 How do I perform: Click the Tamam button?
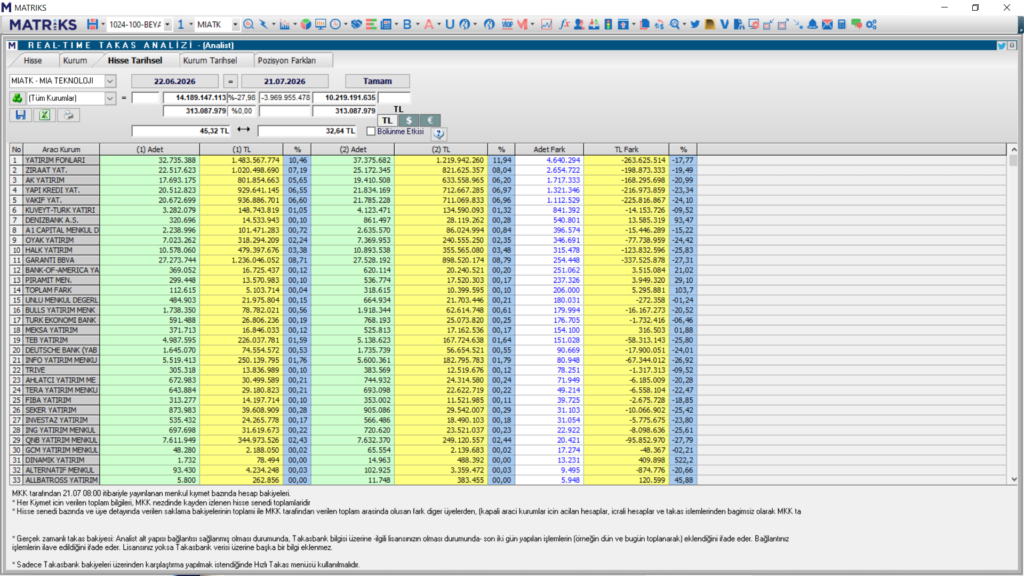pyautogui.click(x=377, y=81)
